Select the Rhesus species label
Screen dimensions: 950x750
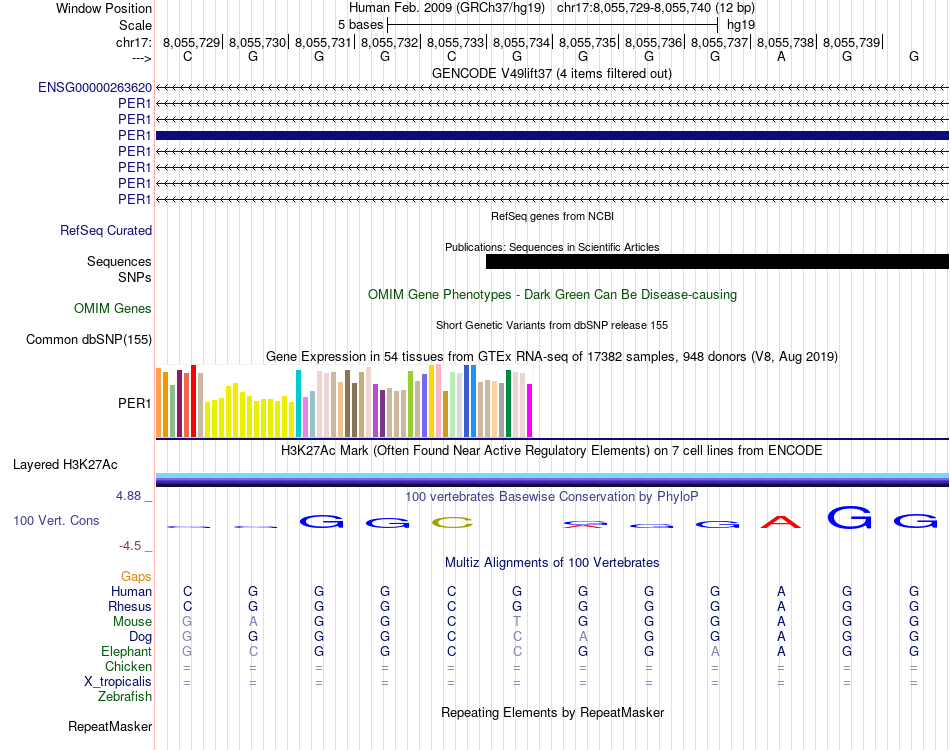coord(130,607)
